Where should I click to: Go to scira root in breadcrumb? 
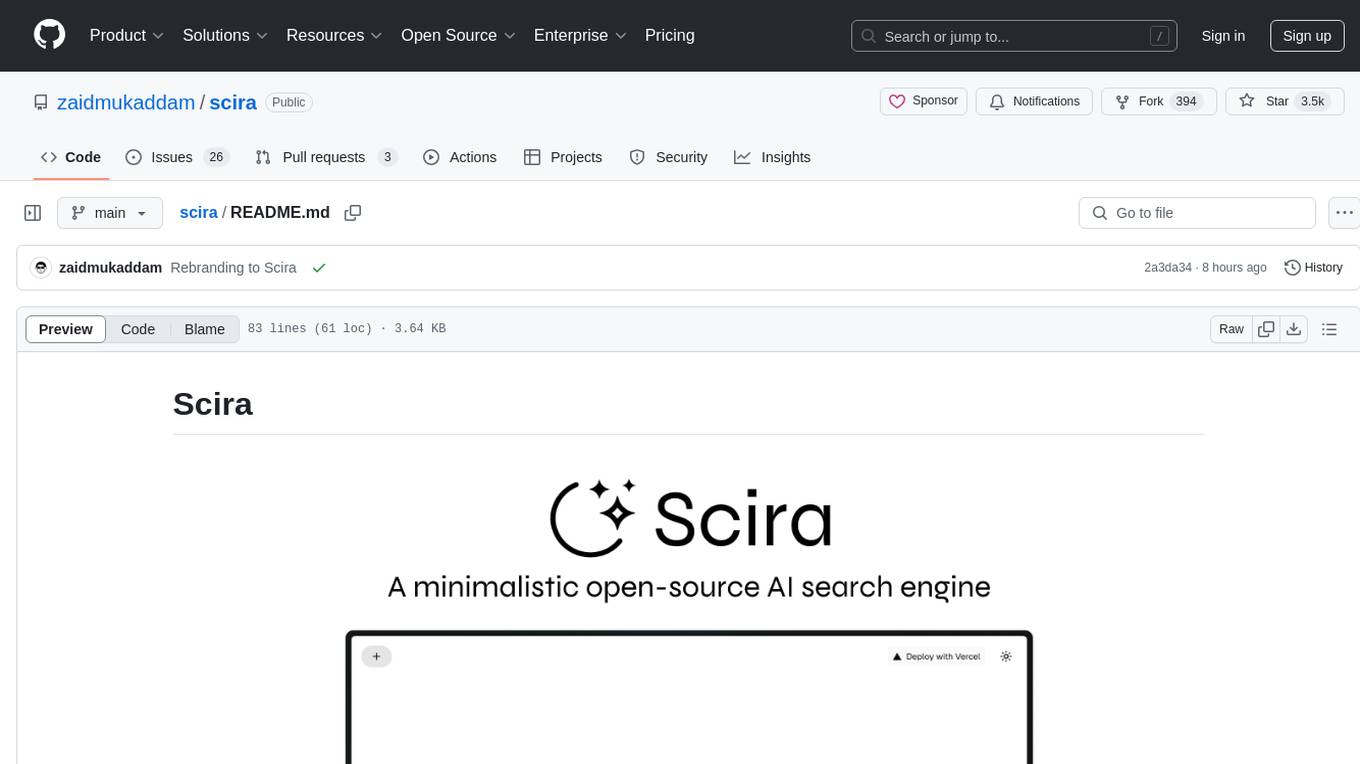point(198,212)
